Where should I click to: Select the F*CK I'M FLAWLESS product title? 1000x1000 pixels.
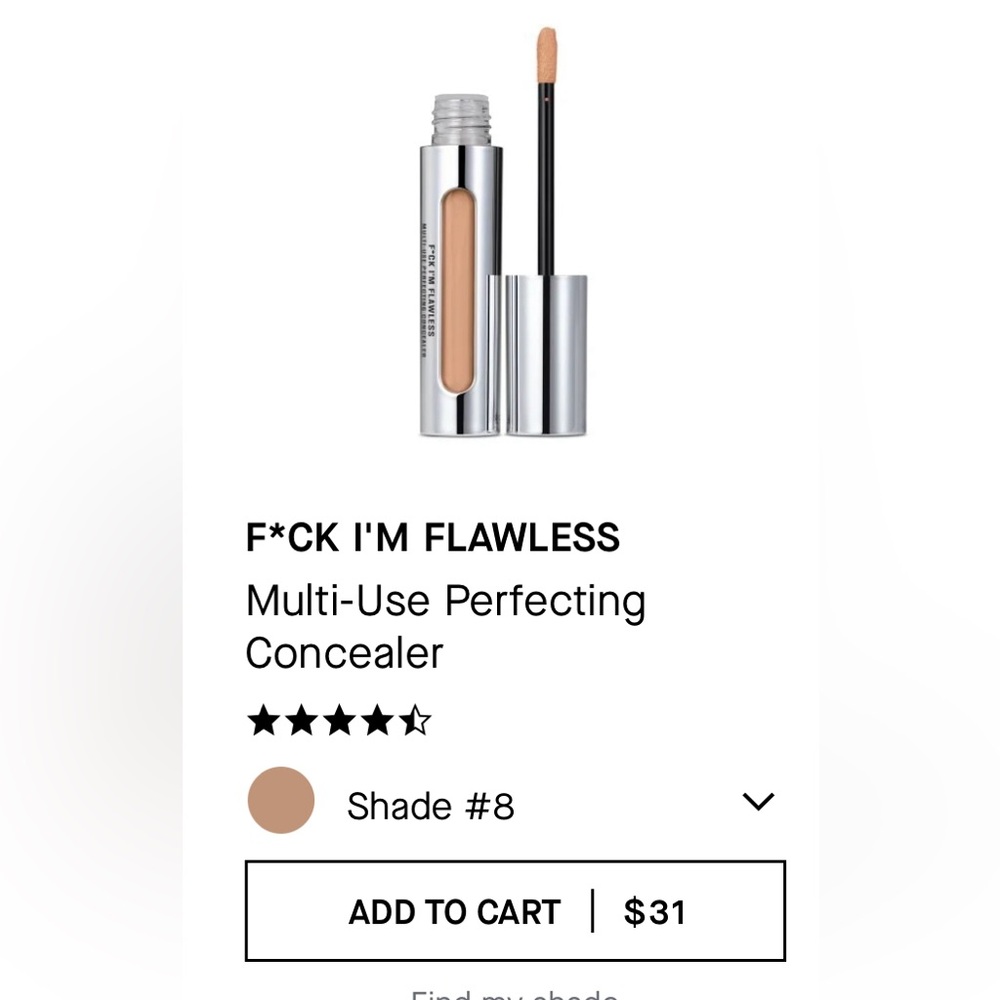tap(433, 538)
